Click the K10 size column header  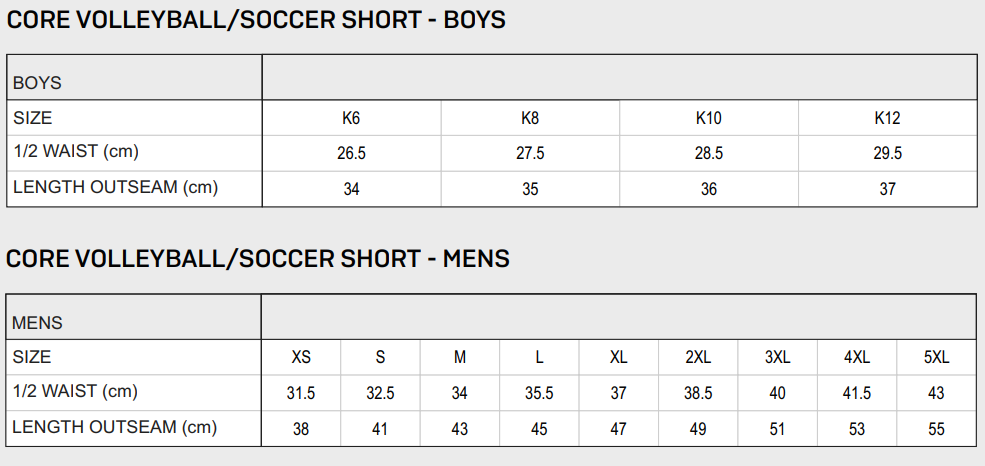(708, 118)
